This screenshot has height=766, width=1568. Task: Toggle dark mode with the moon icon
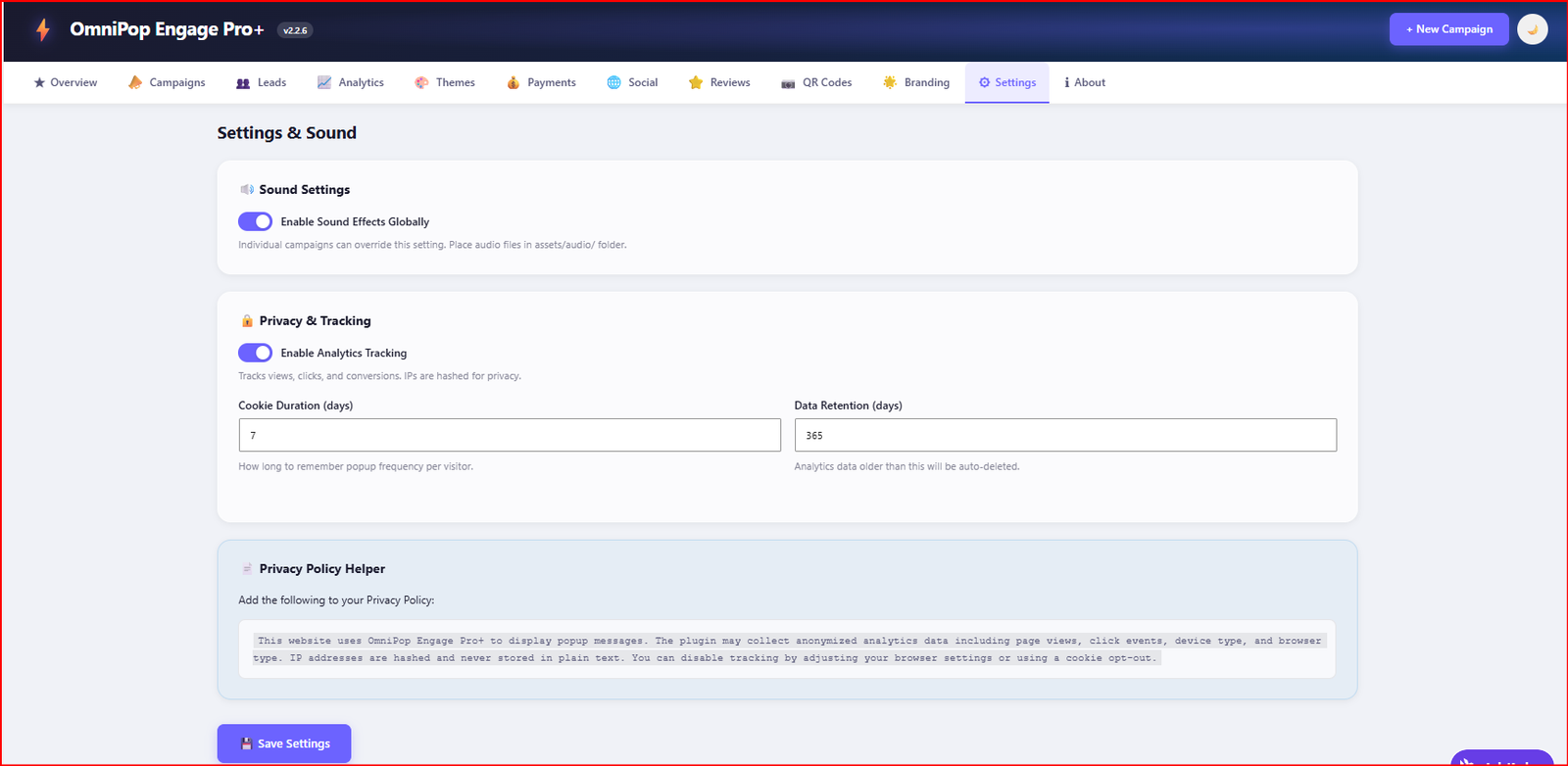[1533, 29]
